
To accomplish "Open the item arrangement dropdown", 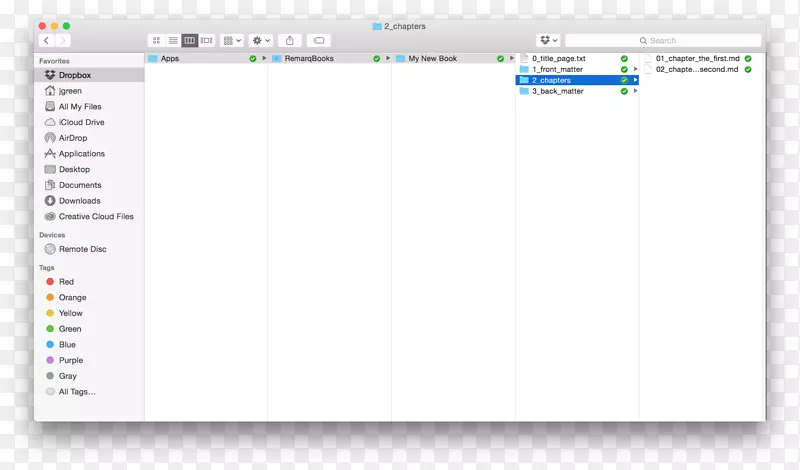I will [232, 41].
